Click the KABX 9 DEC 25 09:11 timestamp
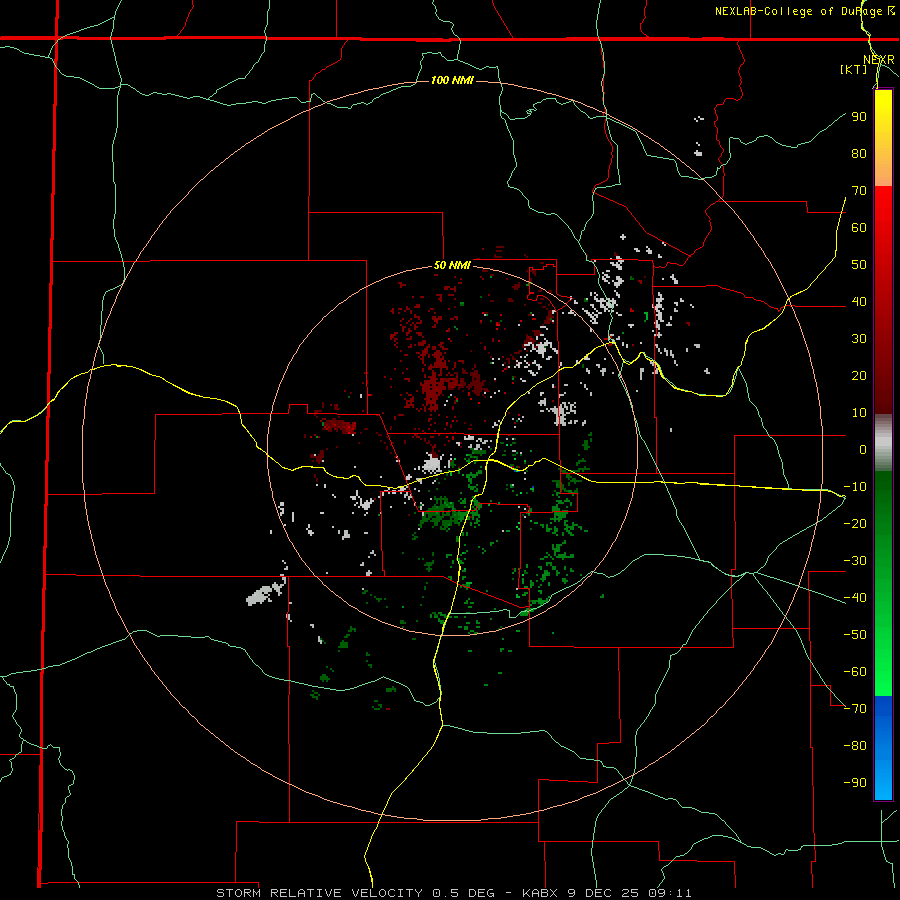Screen dimensions: 900x900 tap(607, 893)
